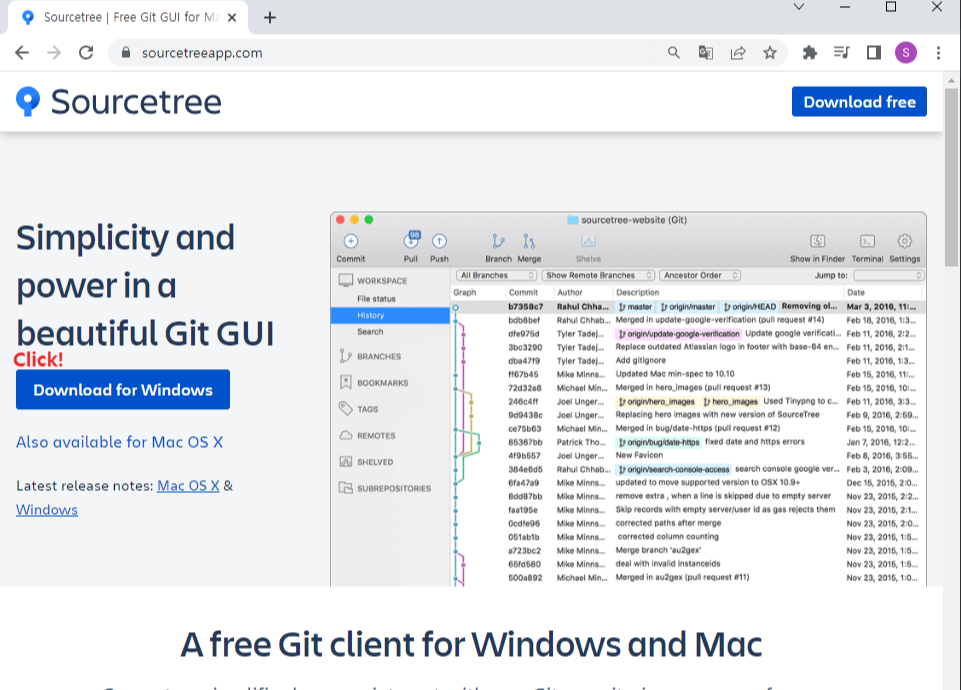The image size is (961, 690).
Task: Click the Branch icon in the app screenshot
Action: pyautogui.click(x=498, y=241)
